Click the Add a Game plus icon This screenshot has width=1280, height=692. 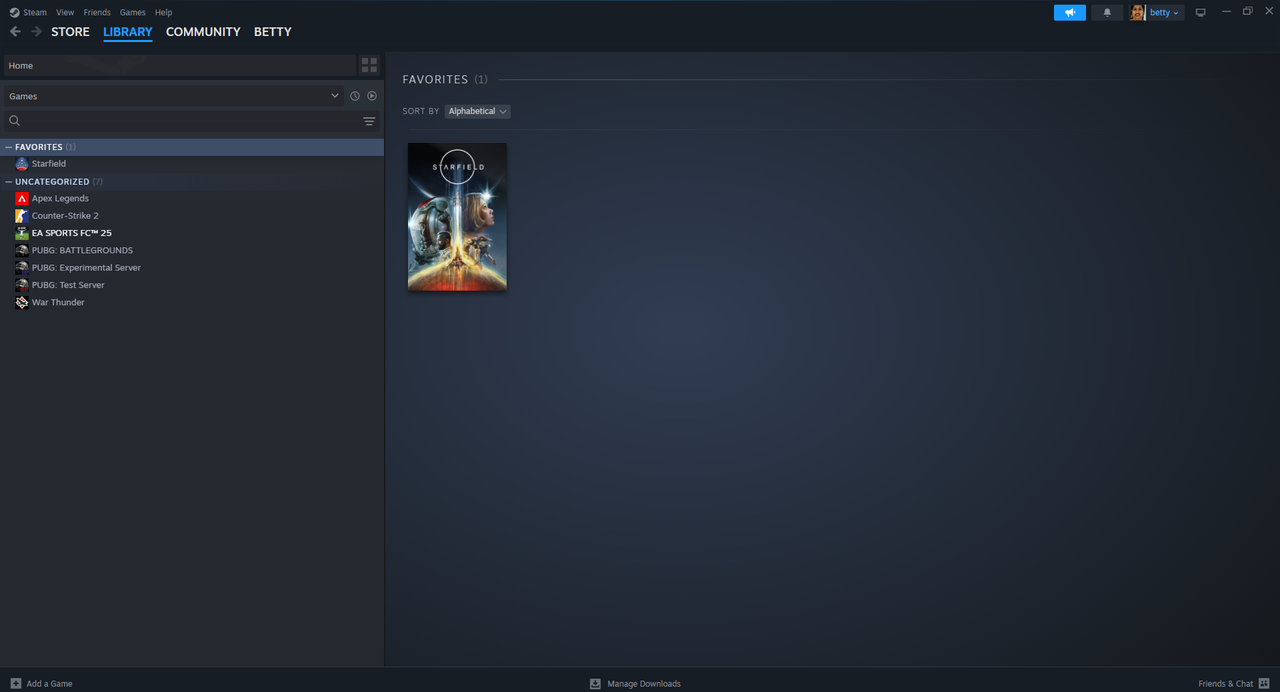[16, 684]
